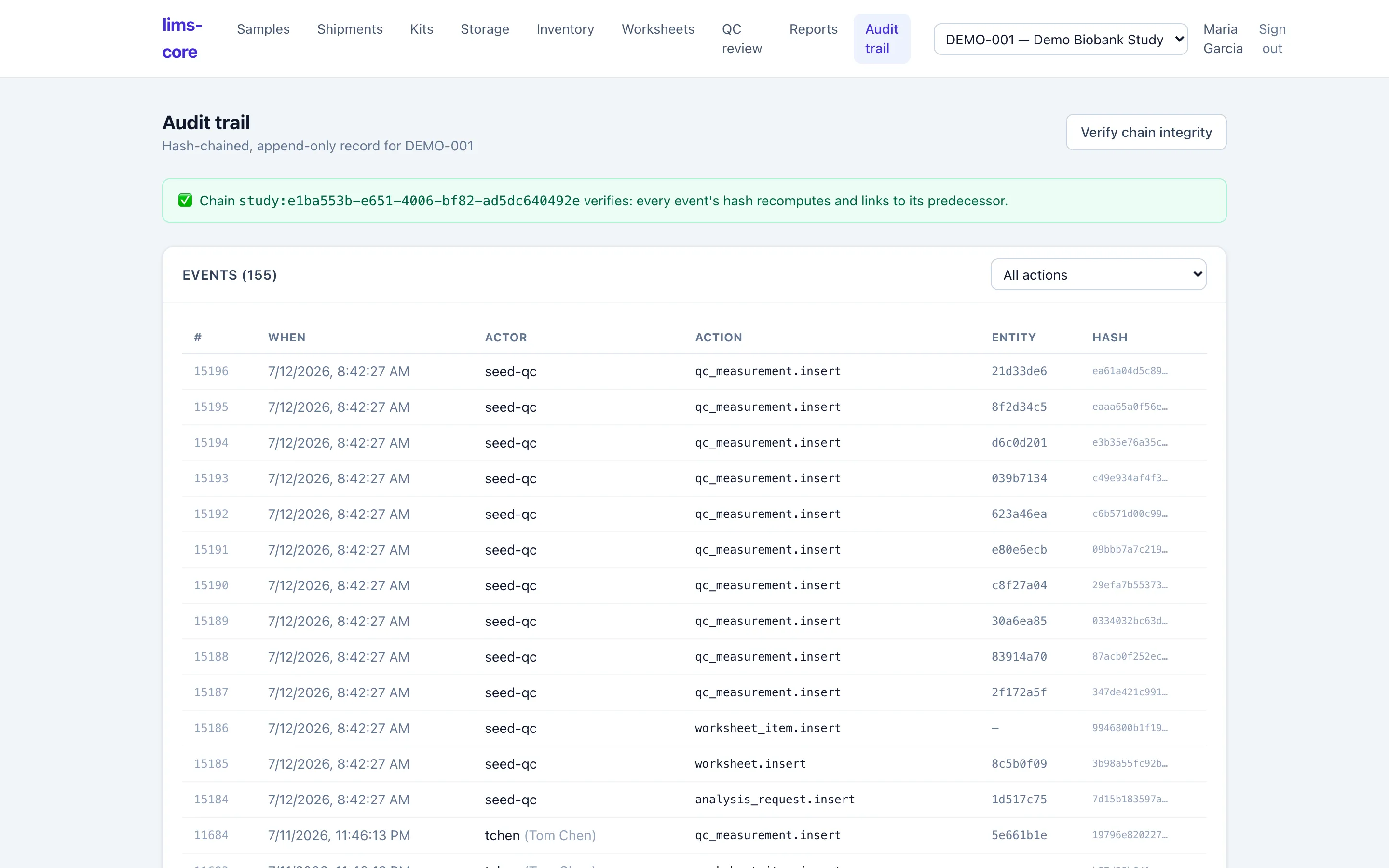Click entity 039b7134
The image size is (1389, 868).
point(1019,477)
